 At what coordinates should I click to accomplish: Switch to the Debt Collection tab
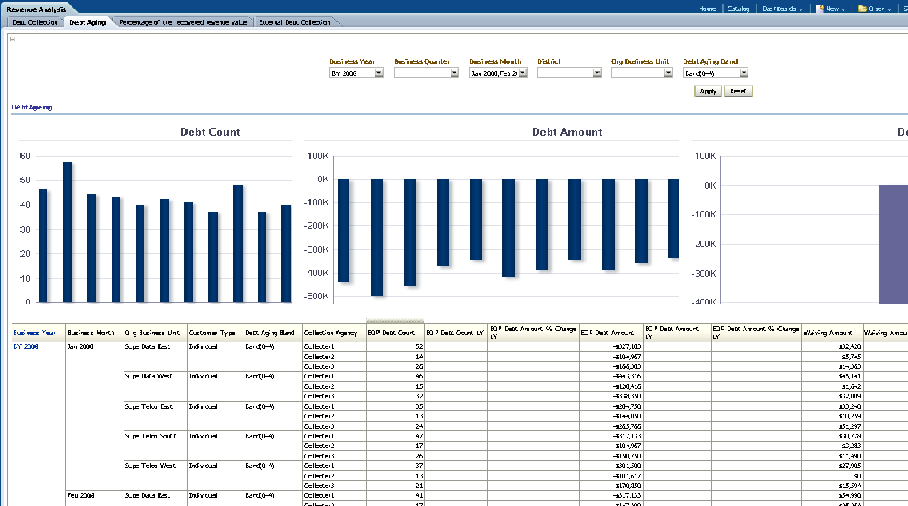pos(35,22)
